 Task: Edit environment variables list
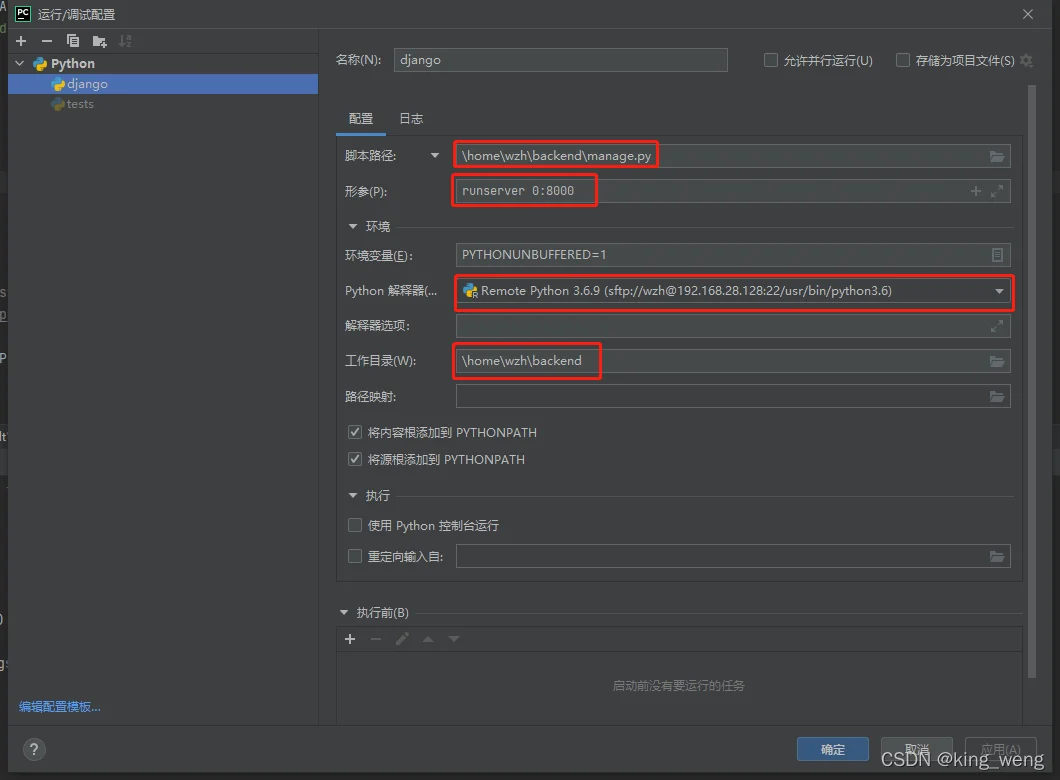point(996,255)
